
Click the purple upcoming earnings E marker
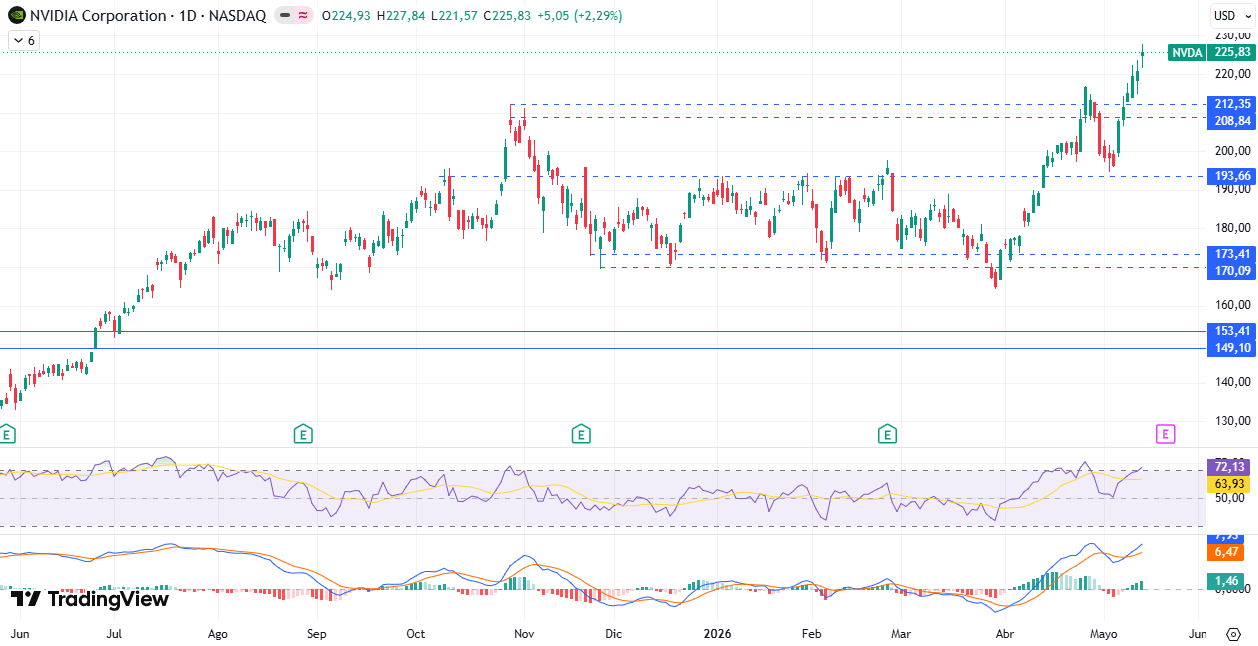pos(1165,434)
